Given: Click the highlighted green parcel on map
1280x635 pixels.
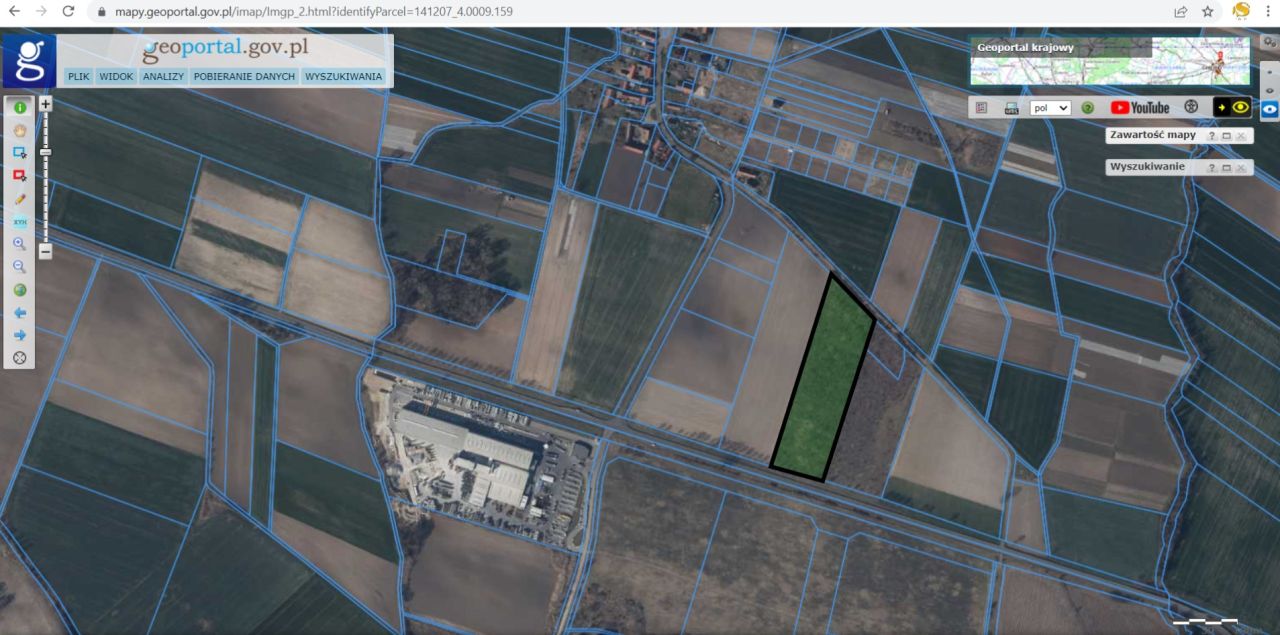Looking at the screenshot, I should pos(823,380).
